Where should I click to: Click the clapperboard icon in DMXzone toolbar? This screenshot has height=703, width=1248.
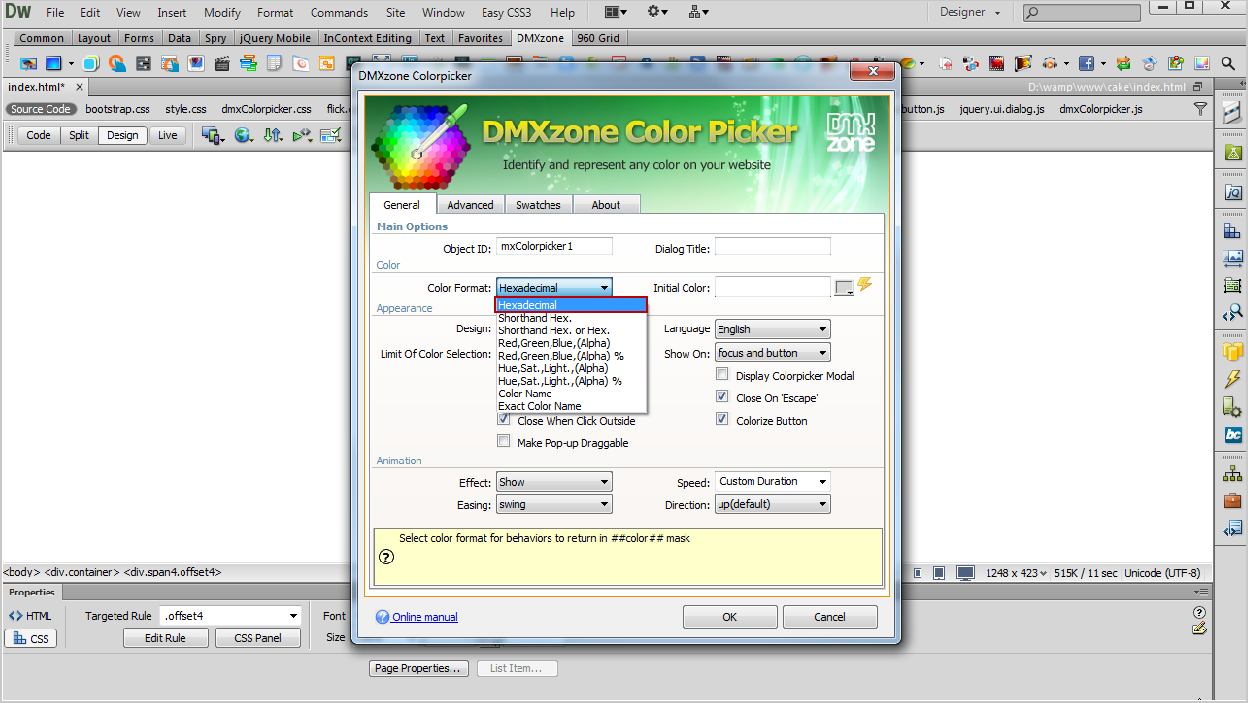pos(222,63)
